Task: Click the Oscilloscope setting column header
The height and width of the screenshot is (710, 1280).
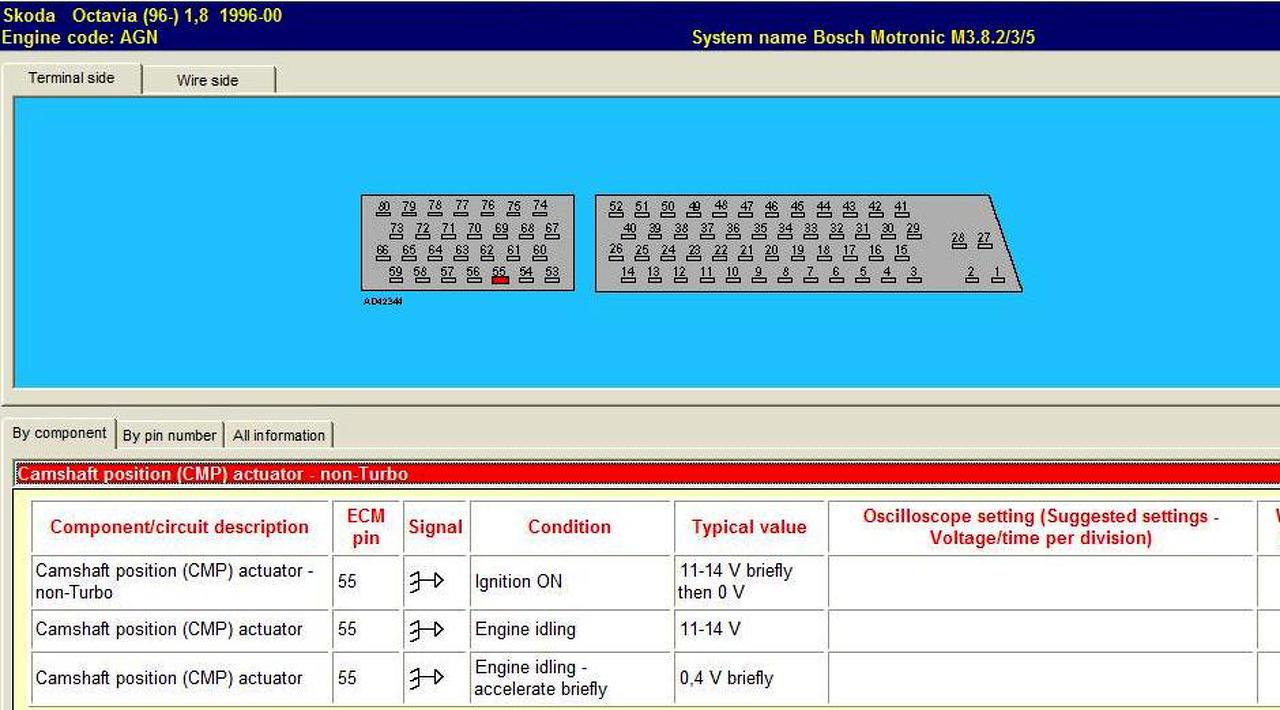Action: coord(1041,527)
